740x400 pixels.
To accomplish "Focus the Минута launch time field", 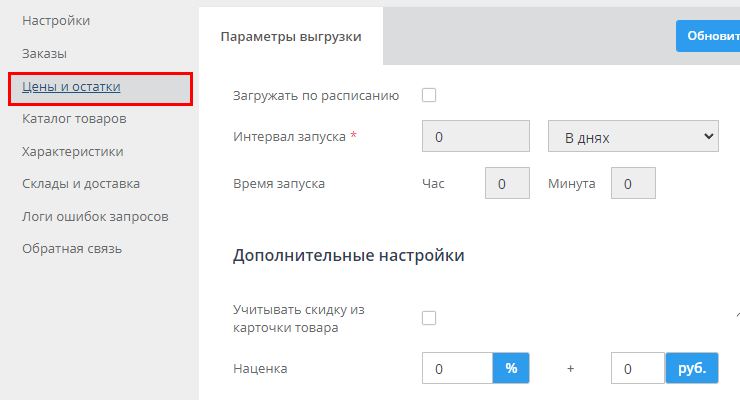I will (634, 184).
